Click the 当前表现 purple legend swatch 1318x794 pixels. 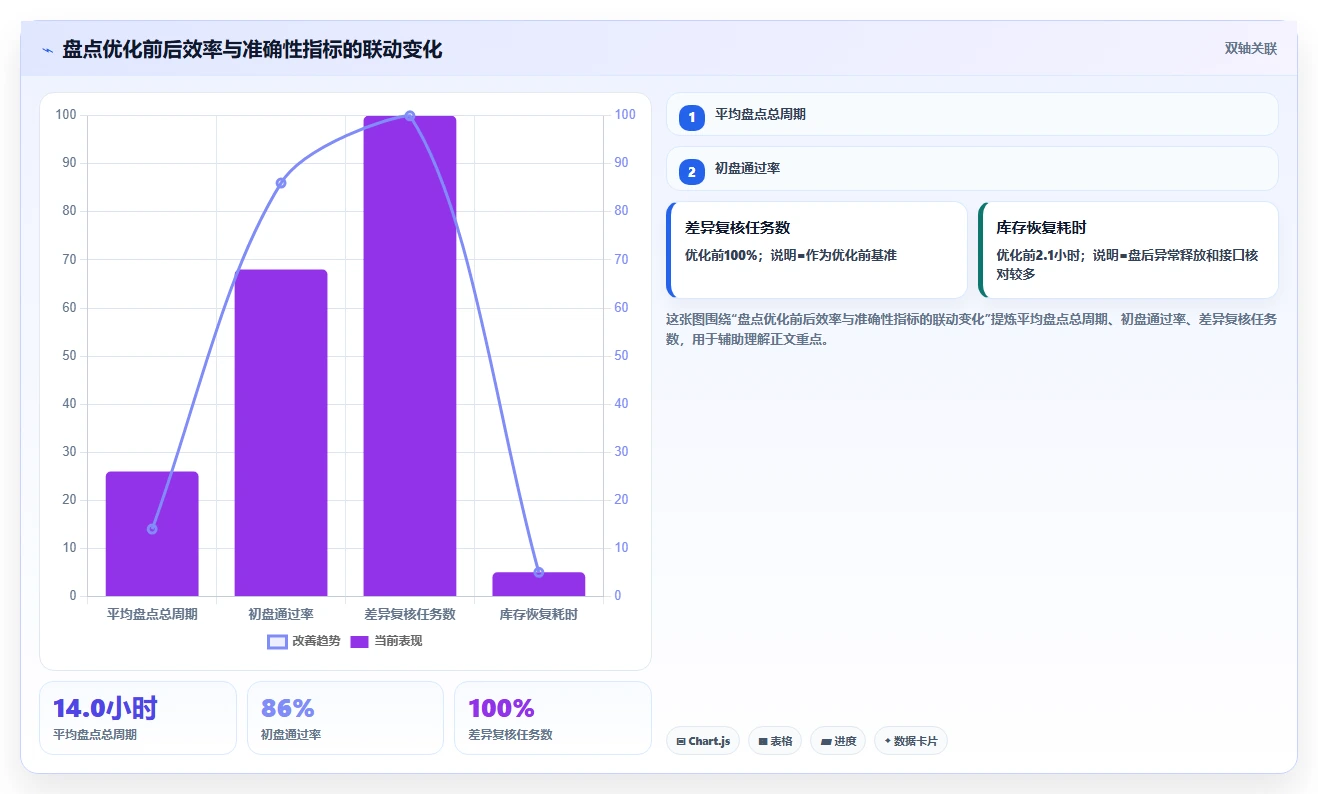point(359,641)
